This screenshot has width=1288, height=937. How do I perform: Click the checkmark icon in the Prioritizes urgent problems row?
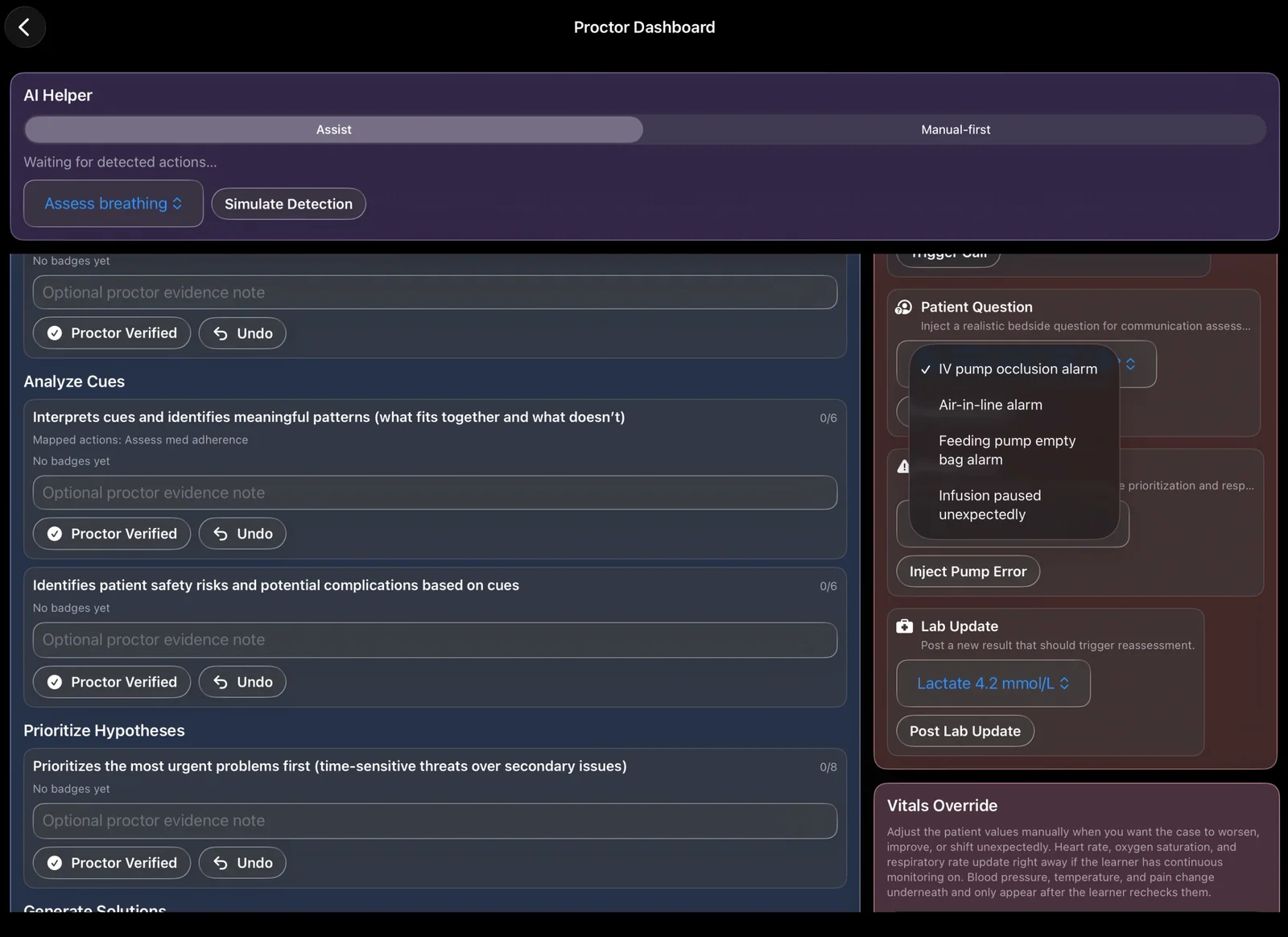click(x=55, y=863)
